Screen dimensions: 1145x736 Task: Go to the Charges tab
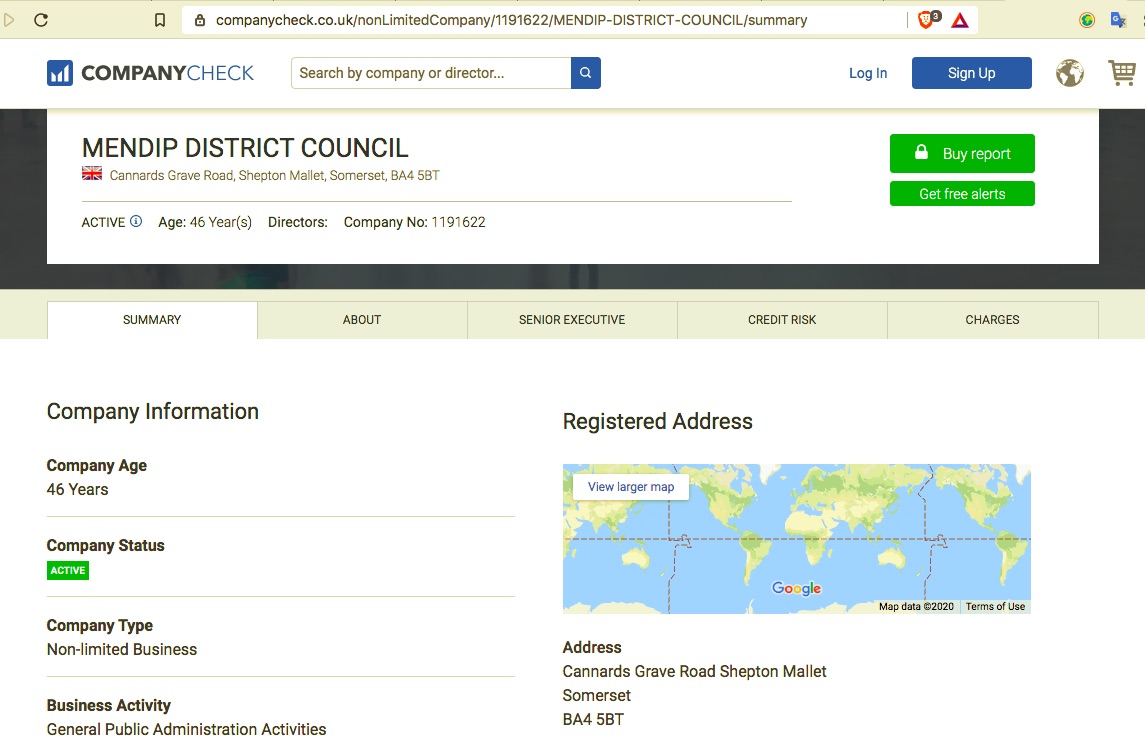point(992,320)
